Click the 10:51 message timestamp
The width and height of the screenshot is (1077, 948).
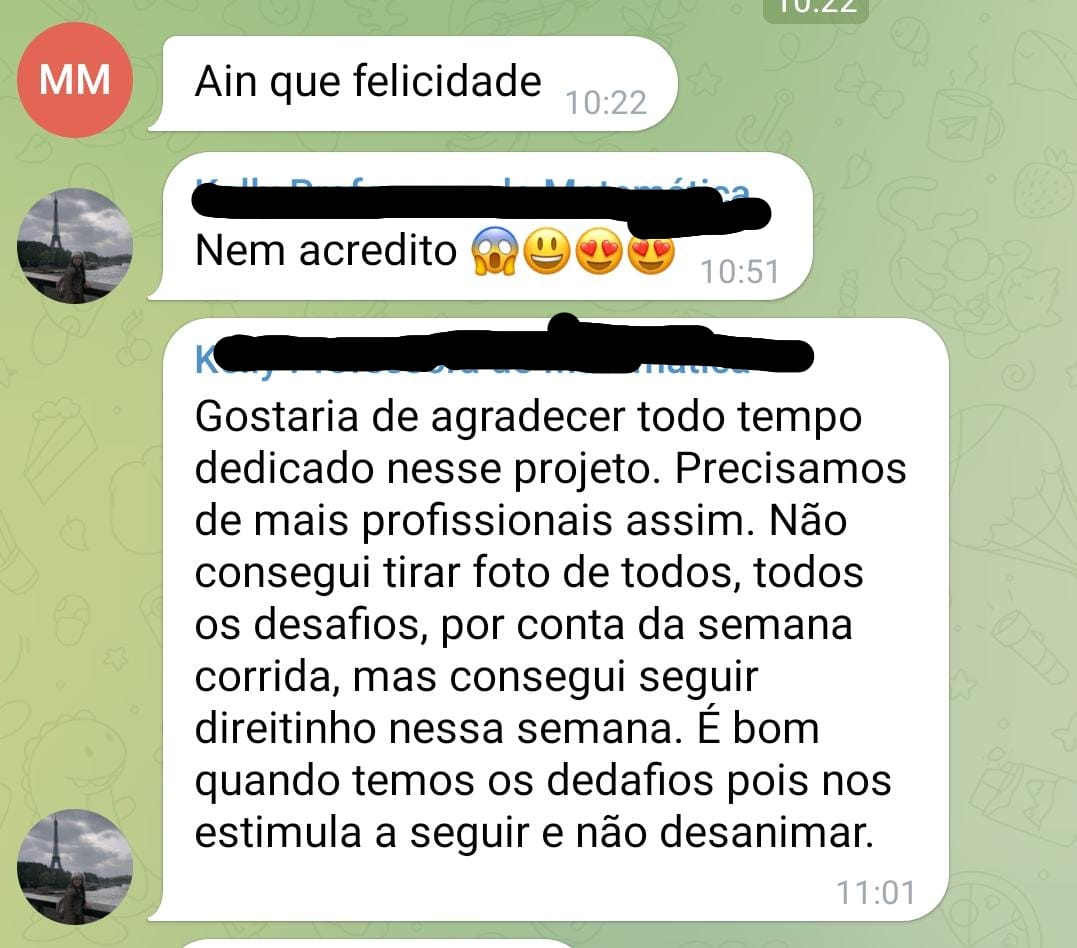[x=740, y=272]
